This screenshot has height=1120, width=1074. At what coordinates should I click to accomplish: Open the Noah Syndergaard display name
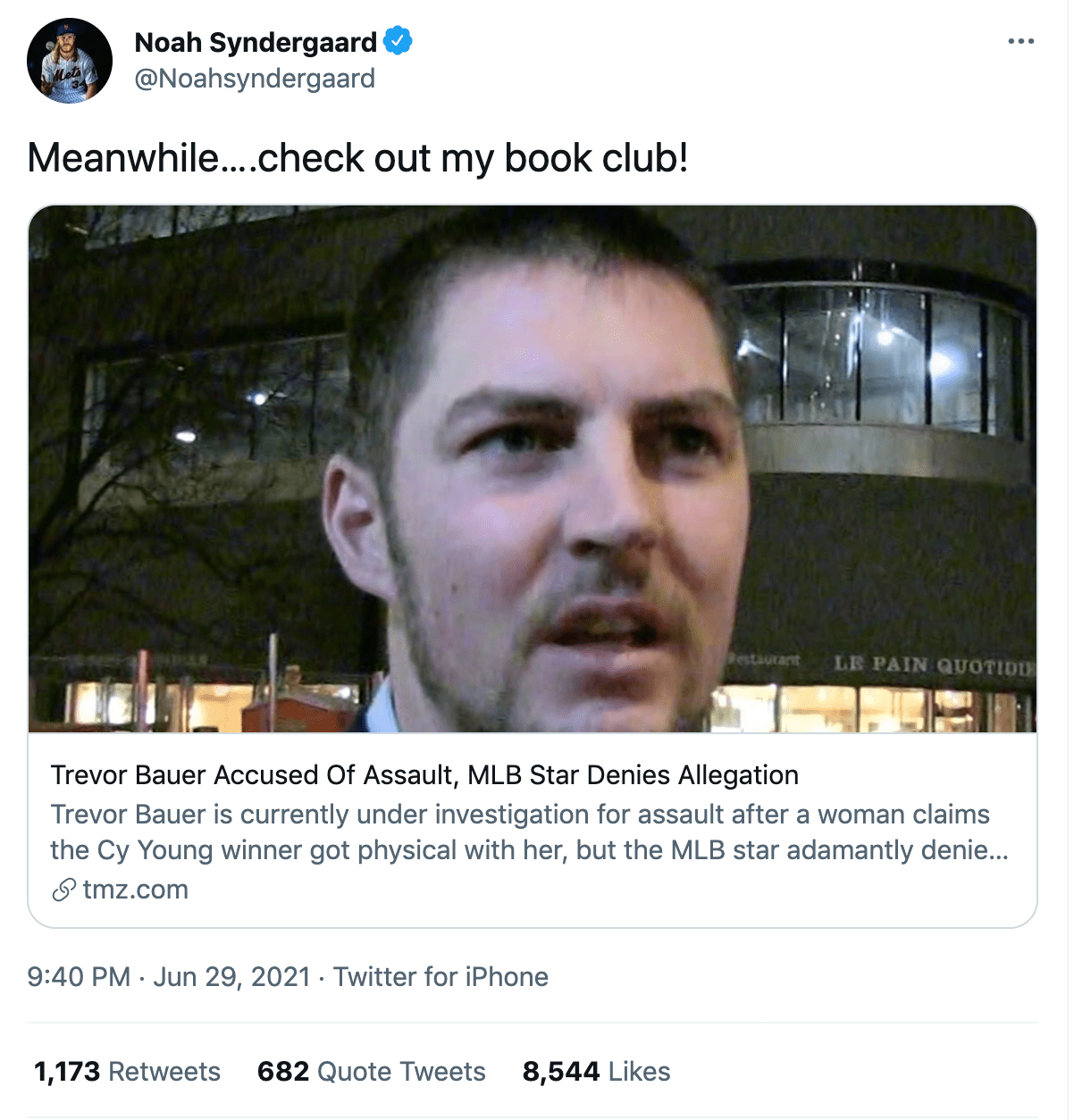click(x=256, y=42)
